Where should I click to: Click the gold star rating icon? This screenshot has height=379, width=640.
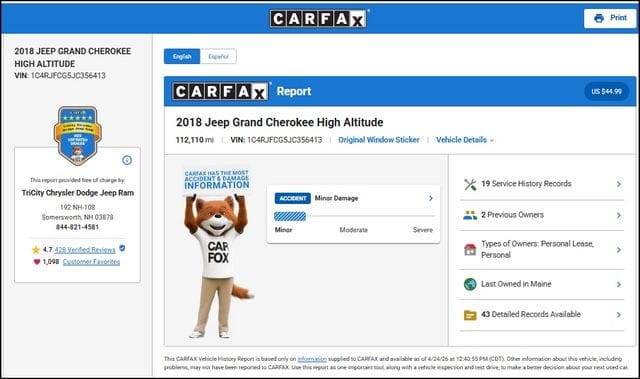tap(36, 250)
